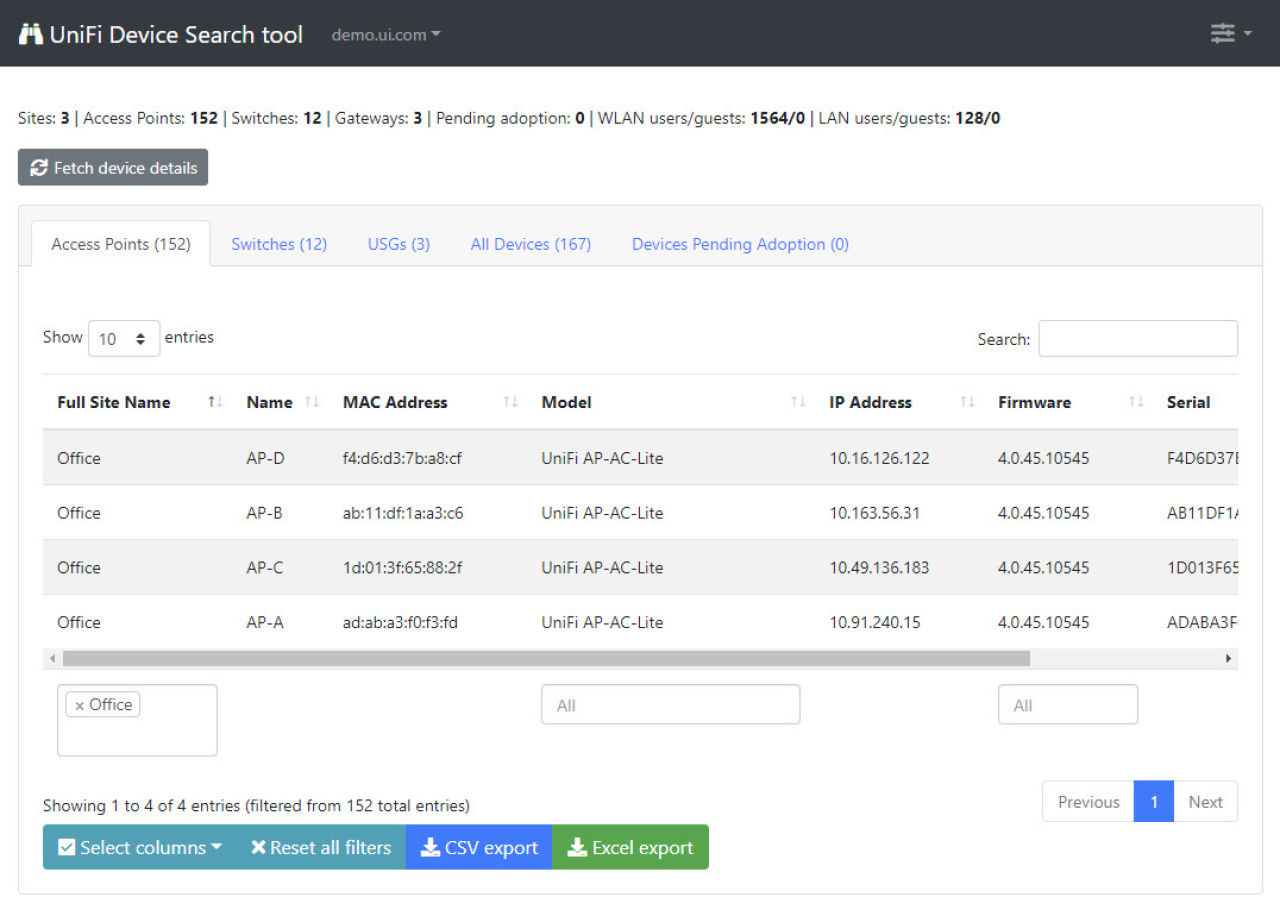Open the sliders preferences icon menu

pyautogui.click(x=1222, y=33)
